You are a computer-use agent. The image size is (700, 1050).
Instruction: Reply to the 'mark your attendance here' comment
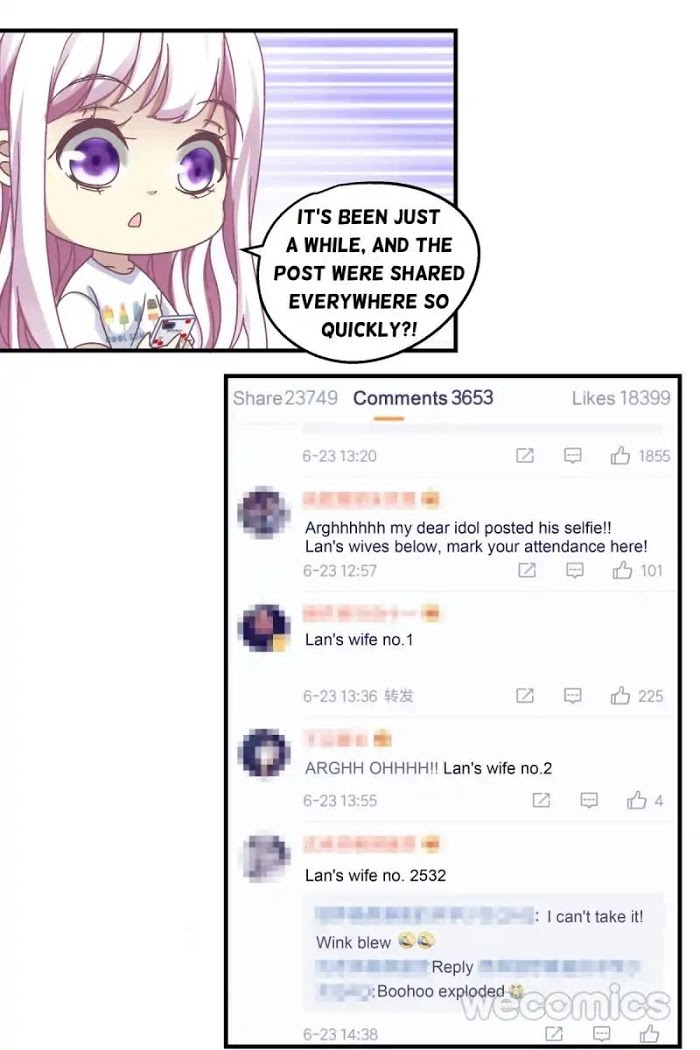[x=575, y=571]
